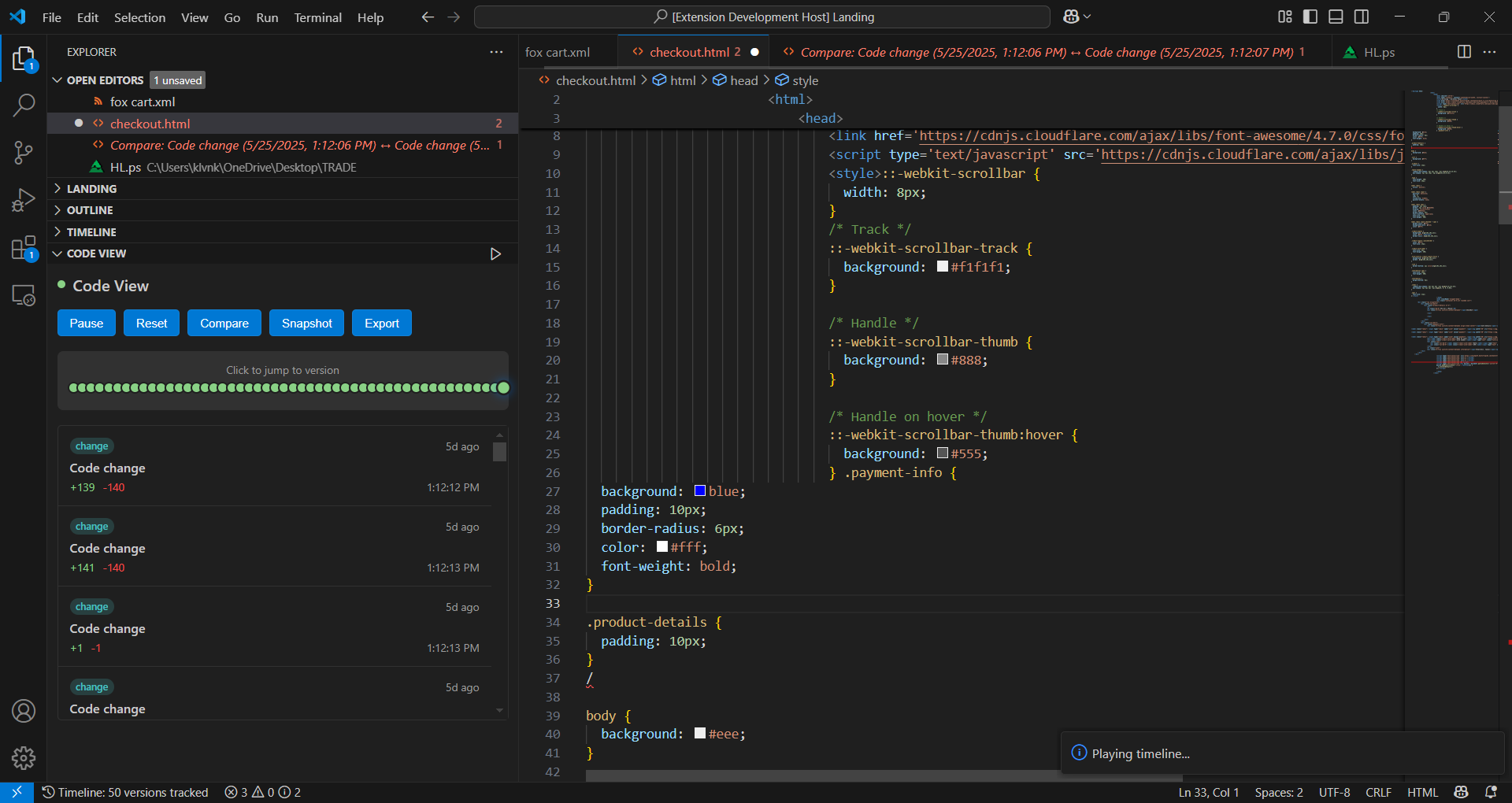Open the editor more actions ellipsis
The width and height of the screenshot is (1512, 803).
tap(1489, 52)
